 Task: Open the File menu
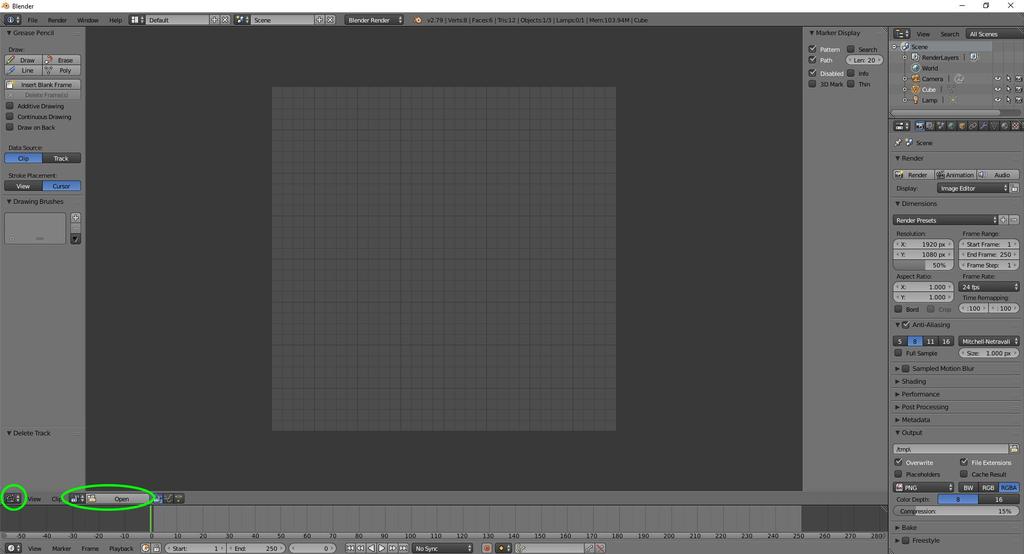[32, 20]
